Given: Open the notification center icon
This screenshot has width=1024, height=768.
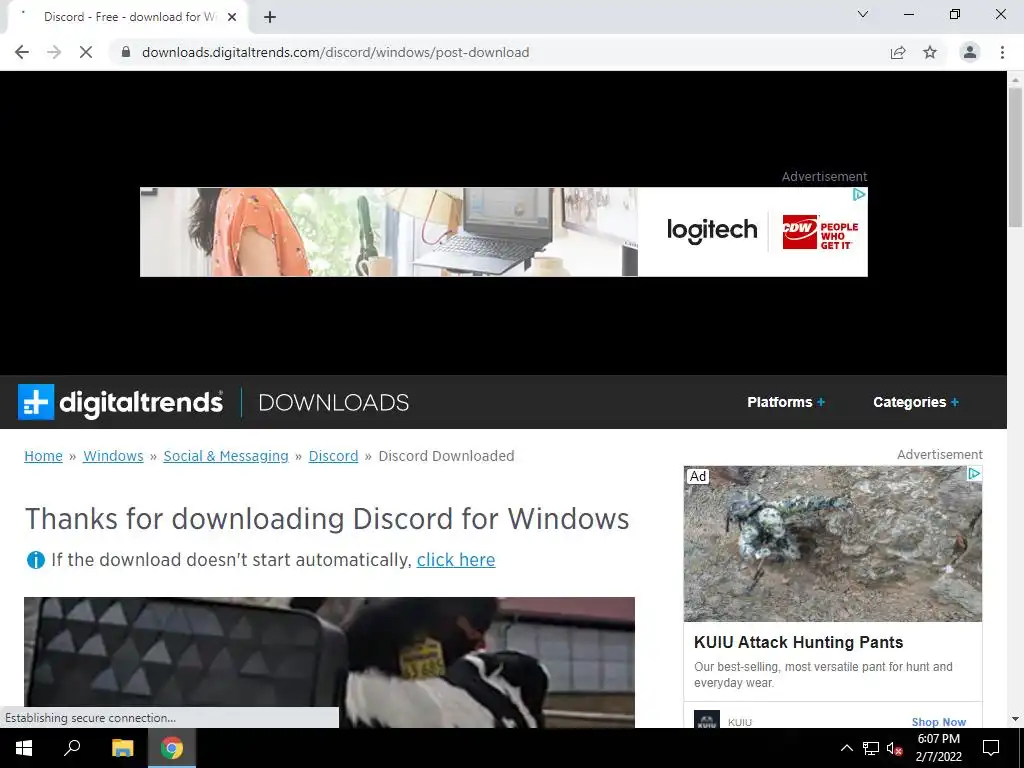Looking at the screenshot, I should (x=991, y=748).
